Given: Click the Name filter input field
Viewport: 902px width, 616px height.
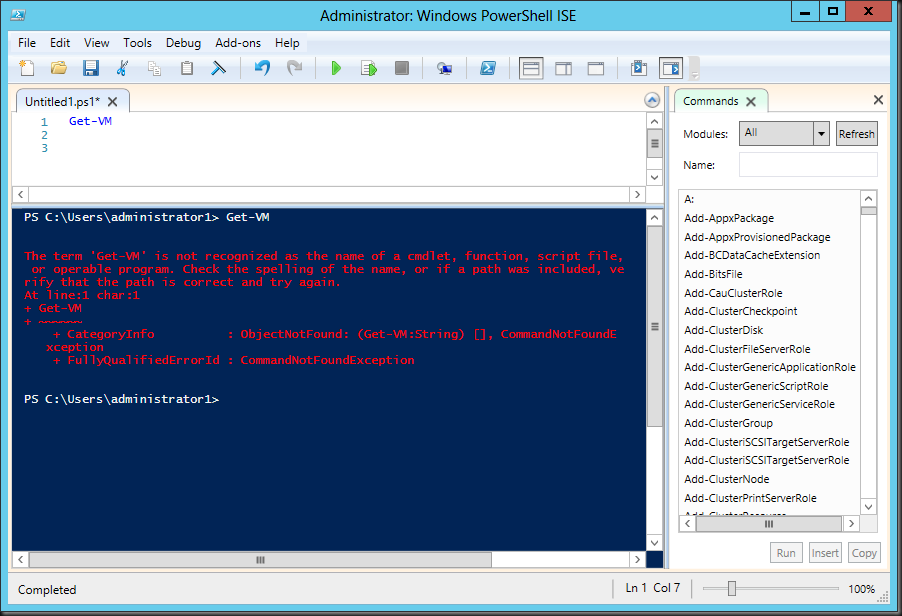Looking at the screenshot, I should tap(808, 164).
